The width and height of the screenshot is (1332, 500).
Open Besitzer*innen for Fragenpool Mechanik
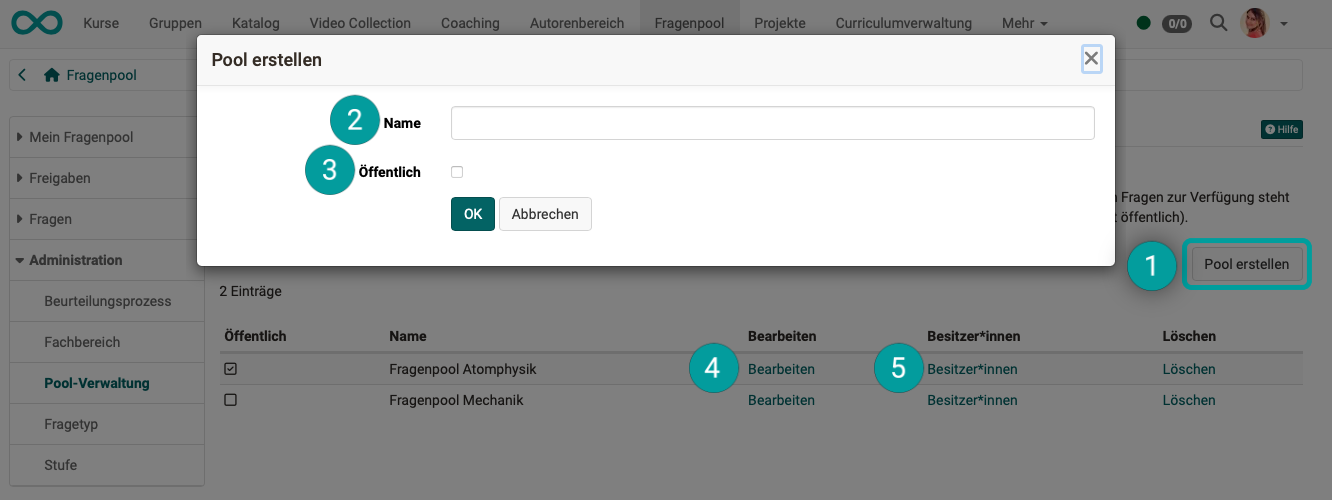point(972,400)
